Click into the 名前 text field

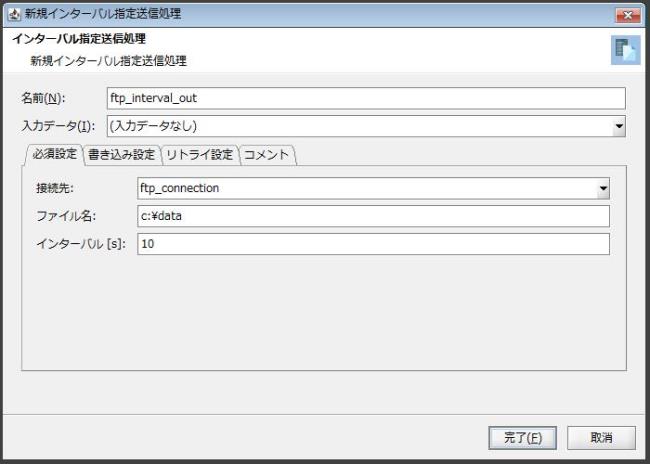point(365,98)
